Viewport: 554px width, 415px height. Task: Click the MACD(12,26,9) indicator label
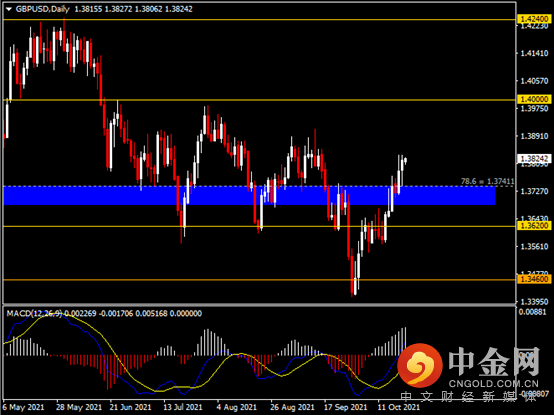[x=34, y=313]
